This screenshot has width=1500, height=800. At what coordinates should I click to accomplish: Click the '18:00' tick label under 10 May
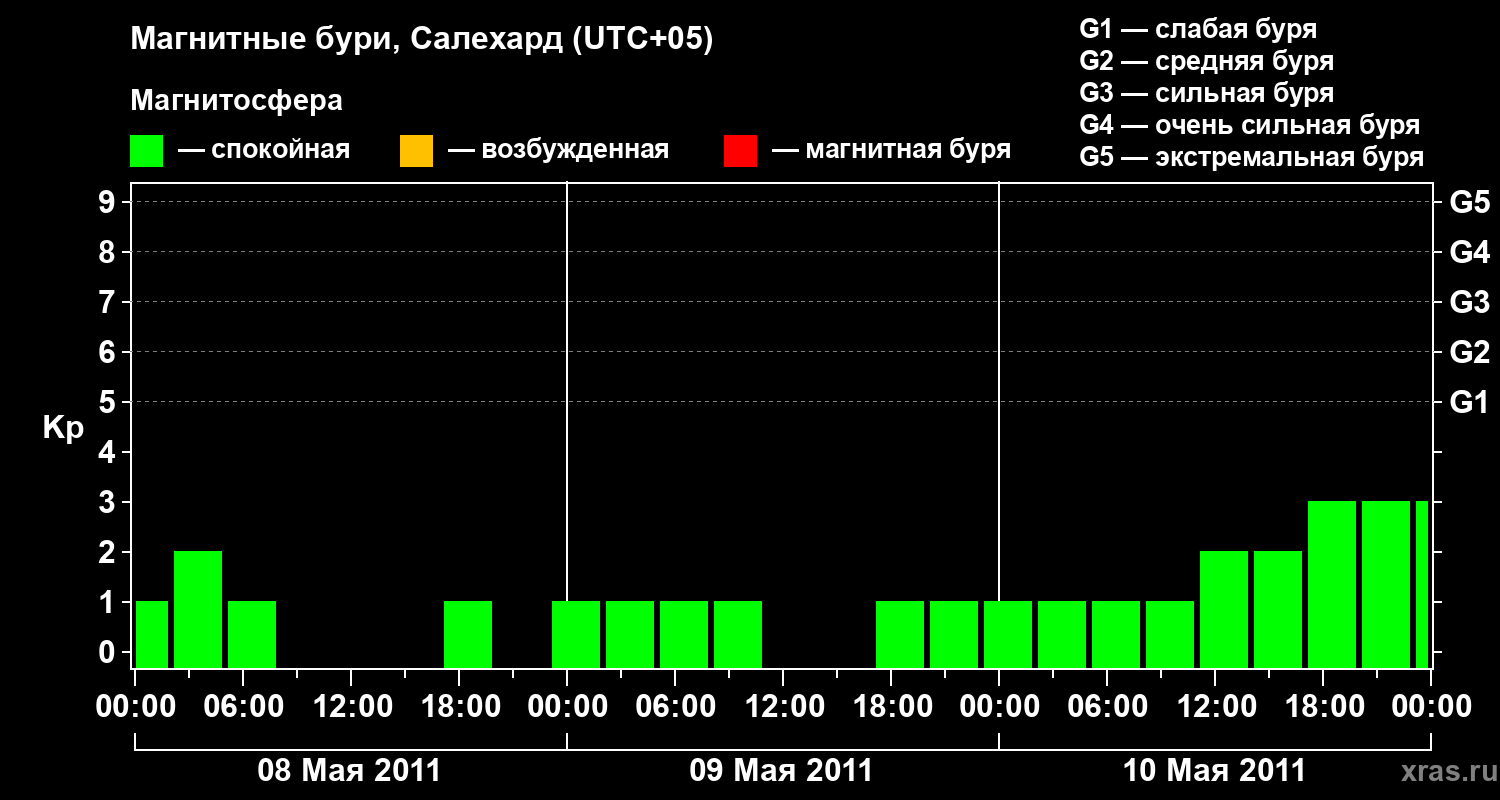[1324, 707]
